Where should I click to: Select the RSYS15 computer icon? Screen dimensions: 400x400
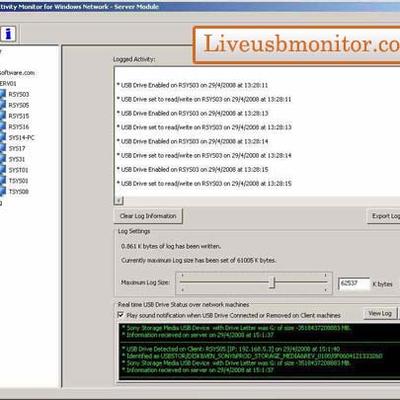pos(3,116)
